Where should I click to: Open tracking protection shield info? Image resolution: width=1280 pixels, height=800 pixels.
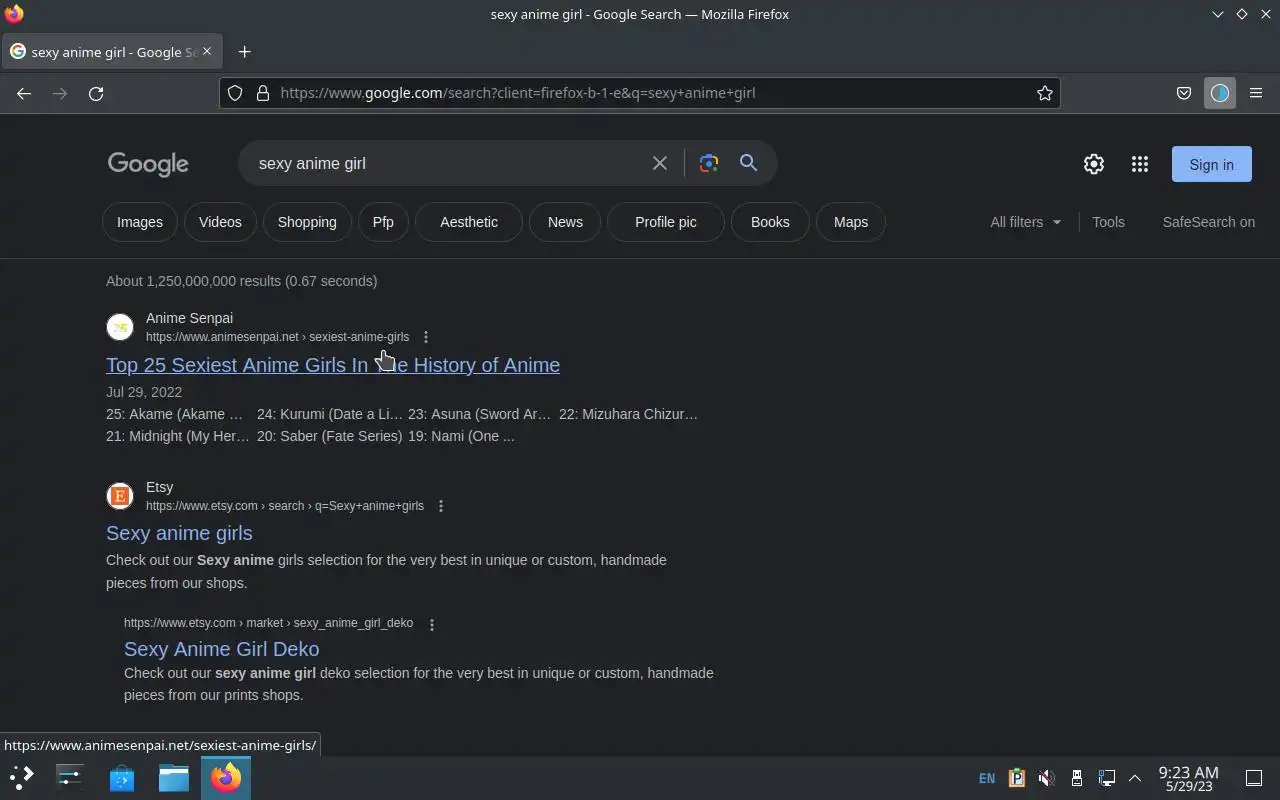tap(235, 93)
